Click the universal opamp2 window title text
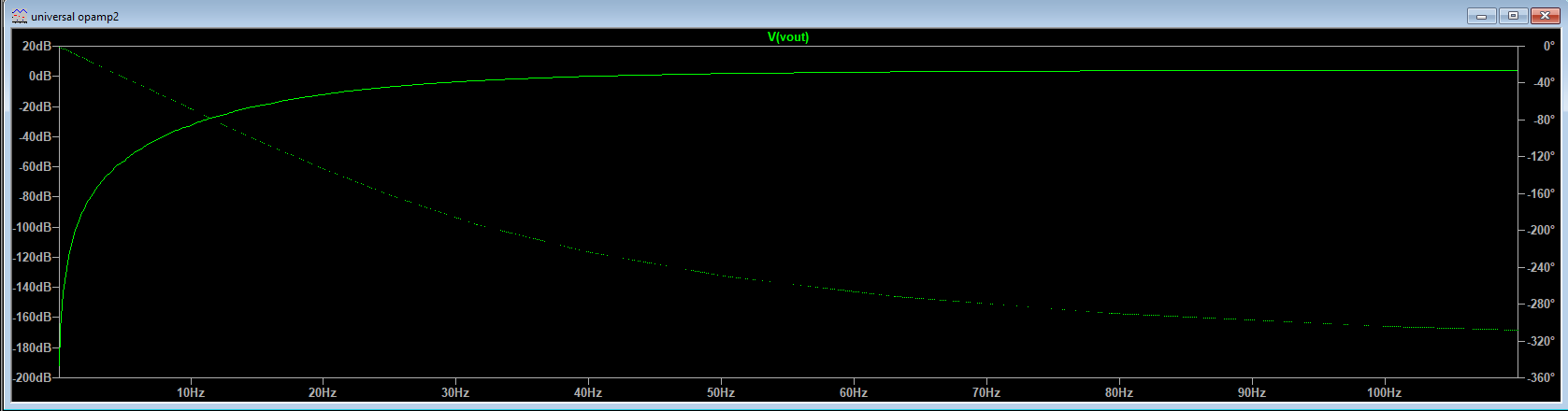The image size is (1568, 411). [x=75, y=17]
